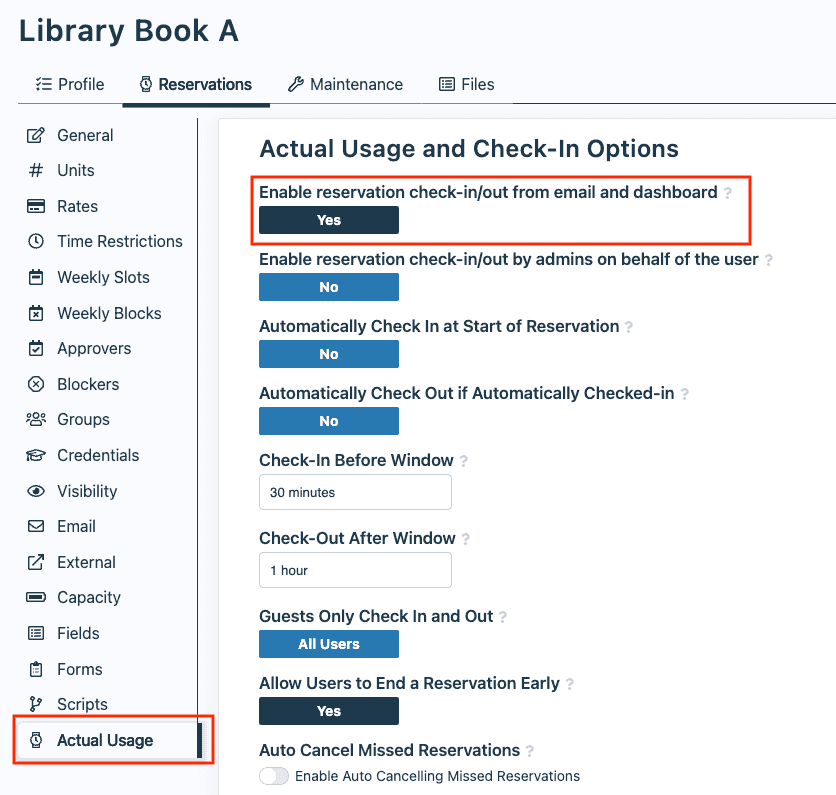Enable admin check-in/out on behalf of users
The image size is (836, 795).
coord(328,287)
